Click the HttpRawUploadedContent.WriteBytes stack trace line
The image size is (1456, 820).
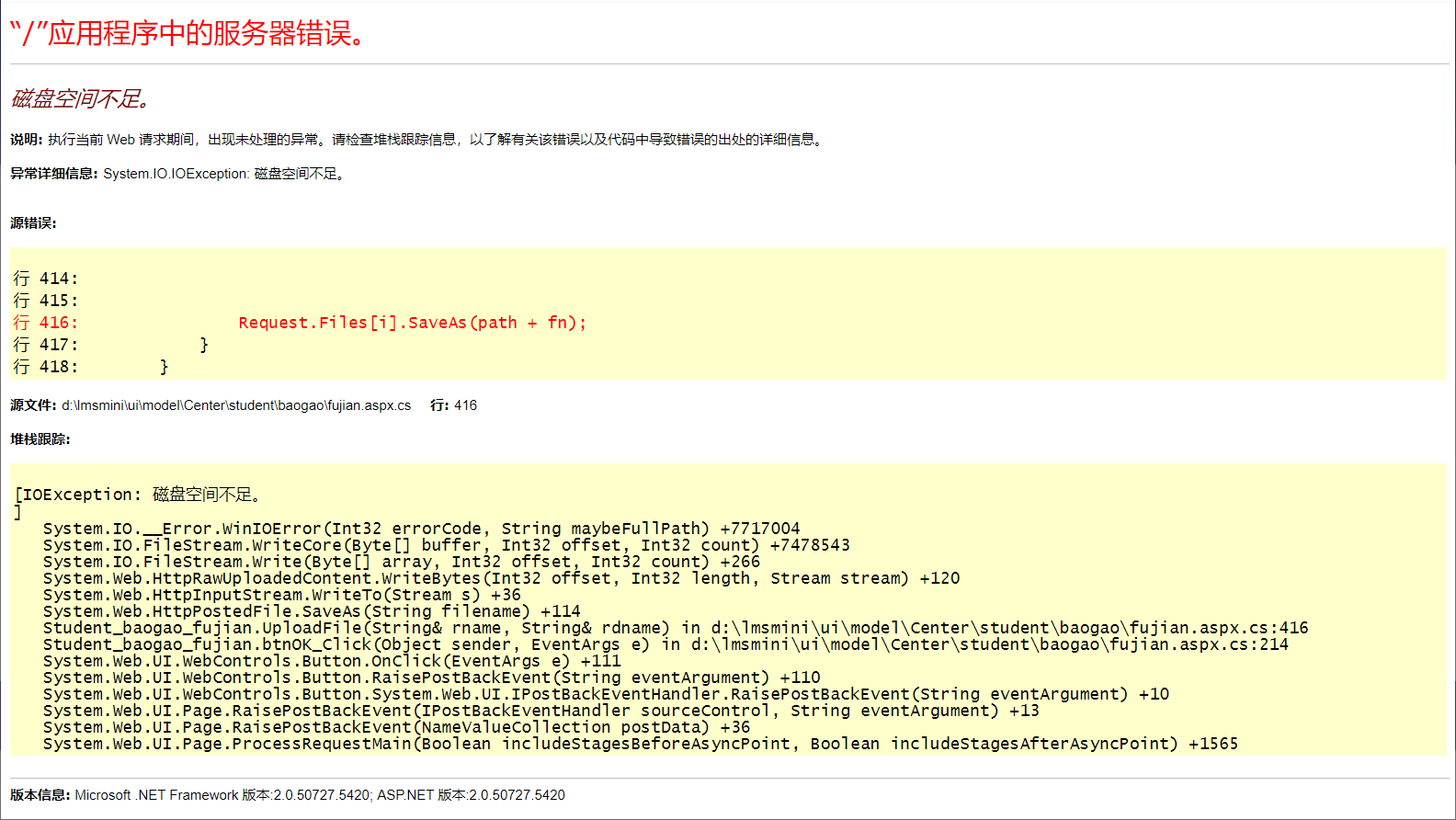[501, 578]
